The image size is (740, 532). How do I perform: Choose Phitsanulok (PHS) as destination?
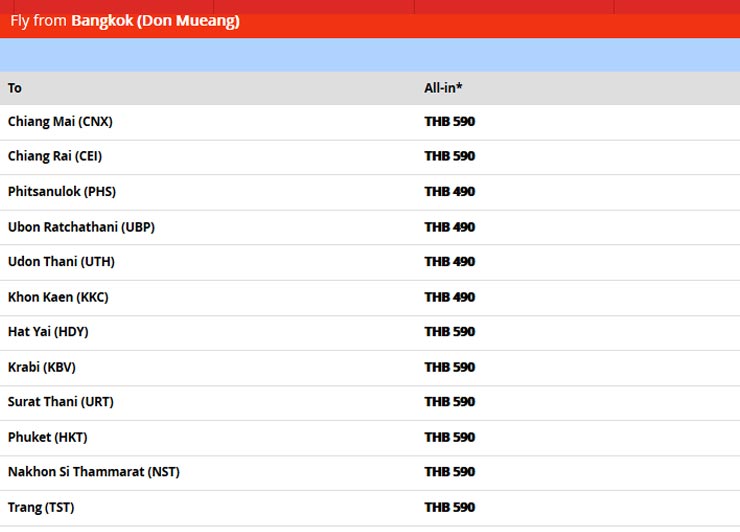click(x=62, y=192)
